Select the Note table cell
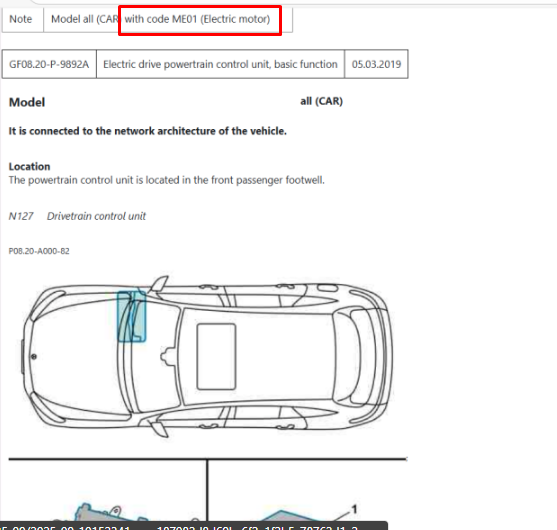This screenshot has height=530, width=557. pos(23,20)
